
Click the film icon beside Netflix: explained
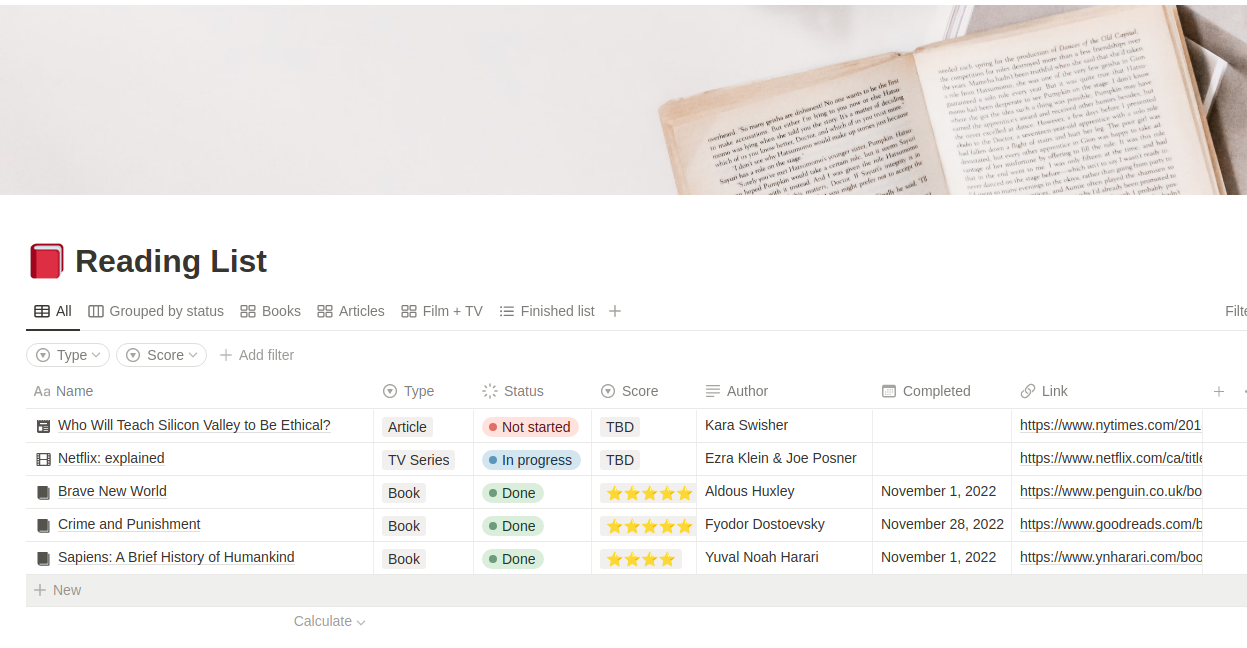(x=43, y=459)
